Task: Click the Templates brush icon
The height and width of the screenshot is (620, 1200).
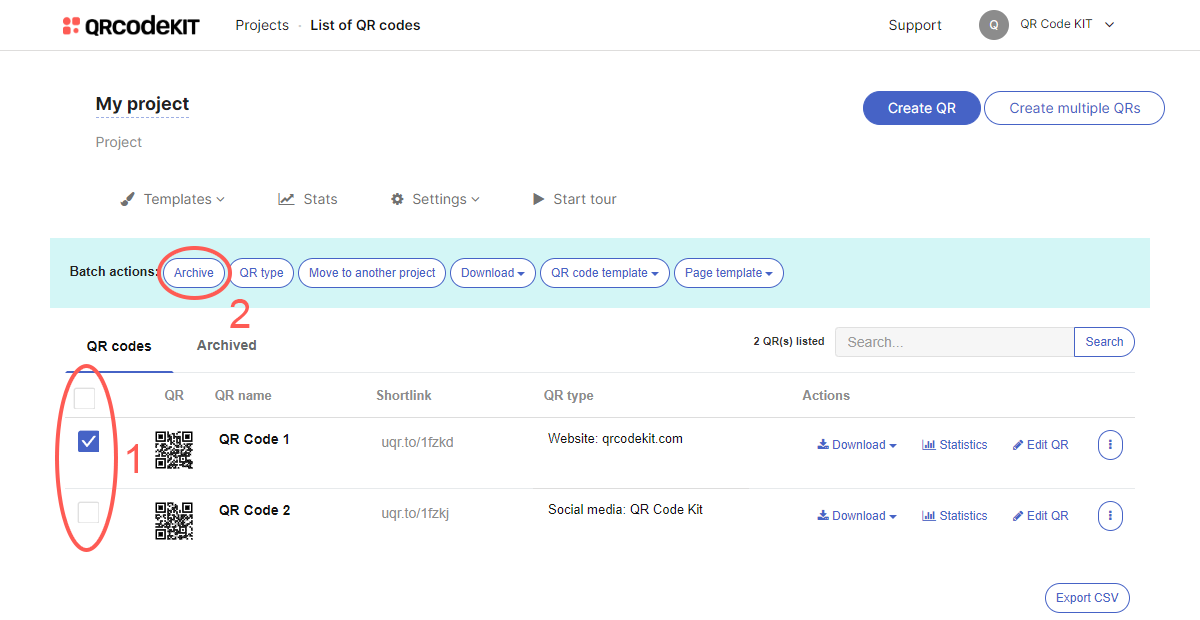Action: (128, 199)
